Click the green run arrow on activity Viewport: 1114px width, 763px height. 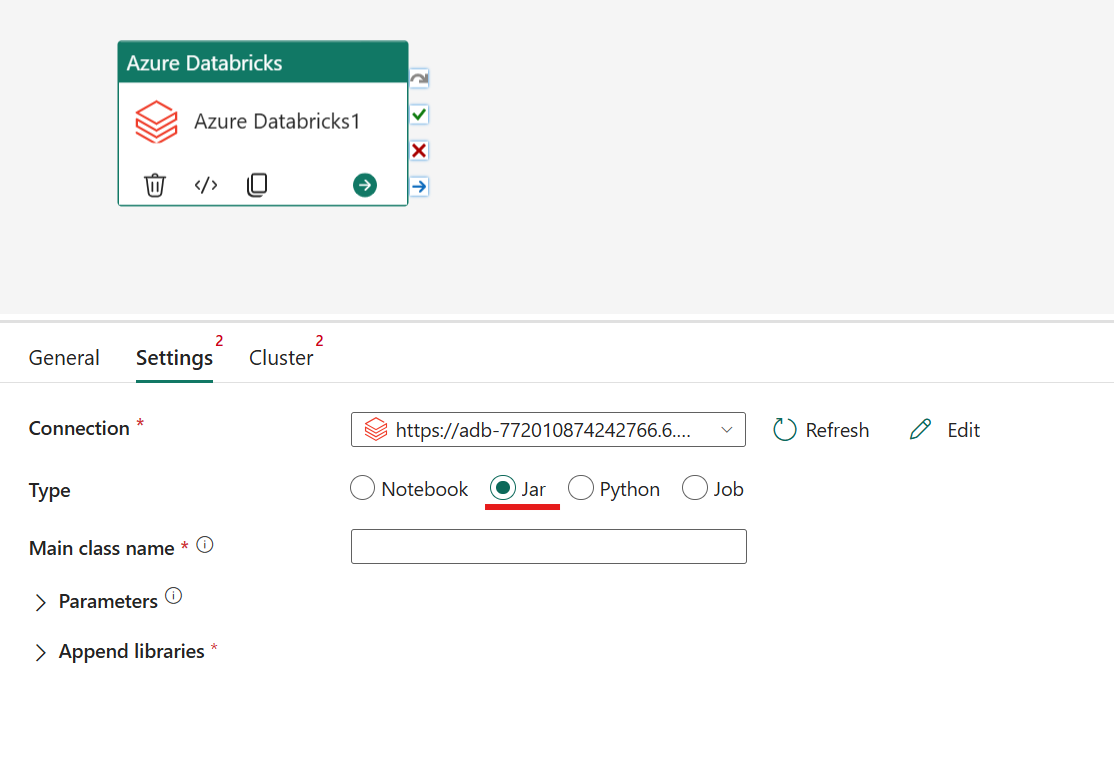coord(365,185)
